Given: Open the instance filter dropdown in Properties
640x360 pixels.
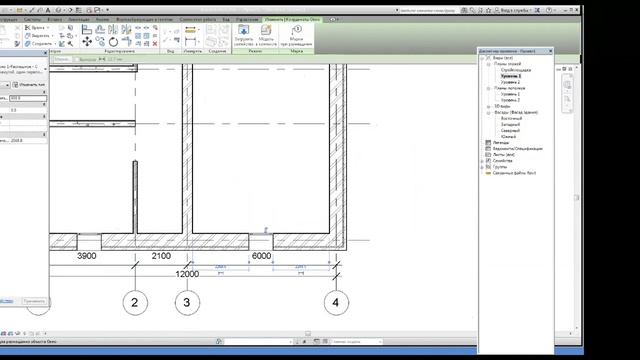Looking at the screenshot, I should (7, 85).
